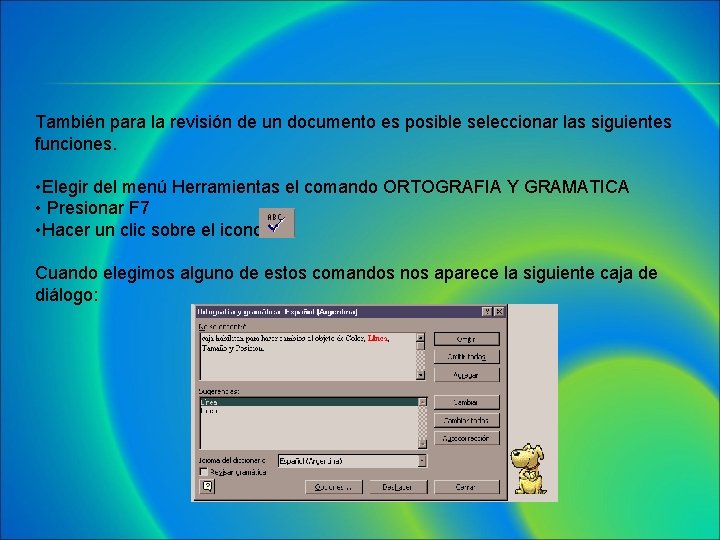Image resolution: width=720 pixels, height=540 pixels.
Task: Click the Omitir button
Action: click(x=467, y=339)
